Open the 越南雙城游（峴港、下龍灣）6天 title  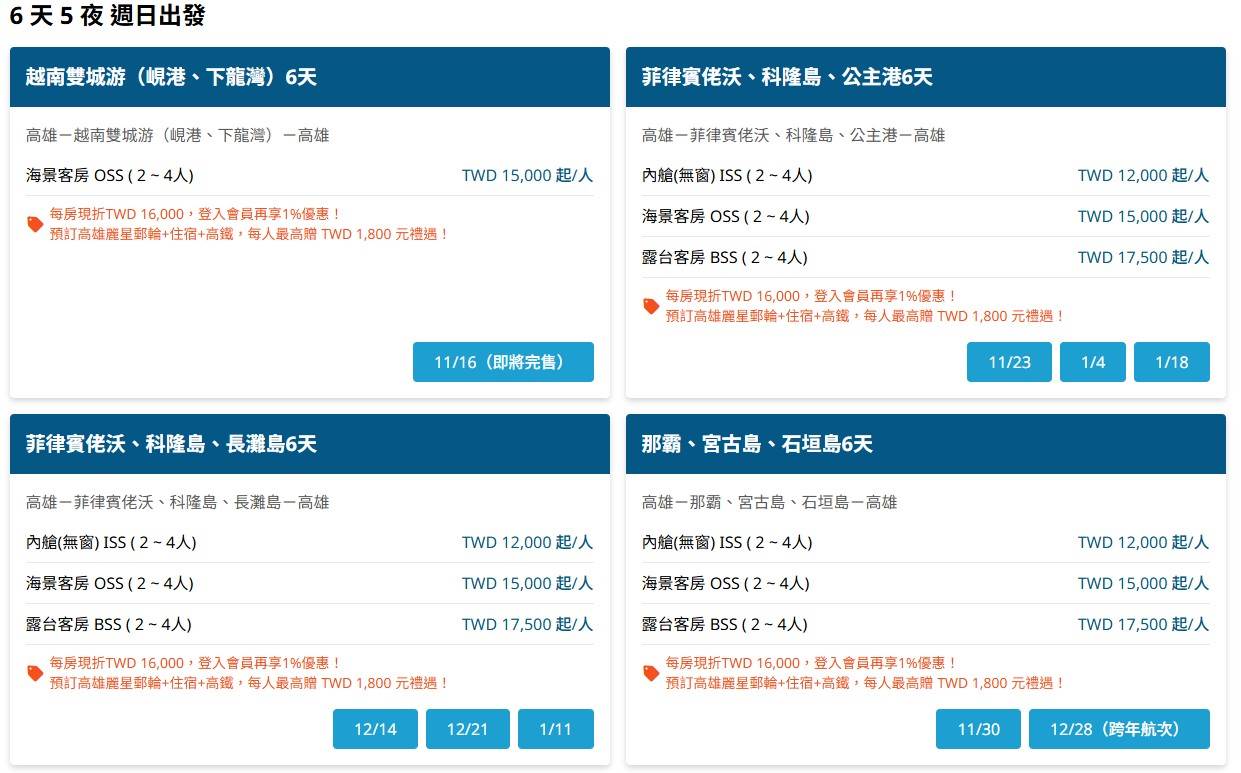tap(171, 77)
